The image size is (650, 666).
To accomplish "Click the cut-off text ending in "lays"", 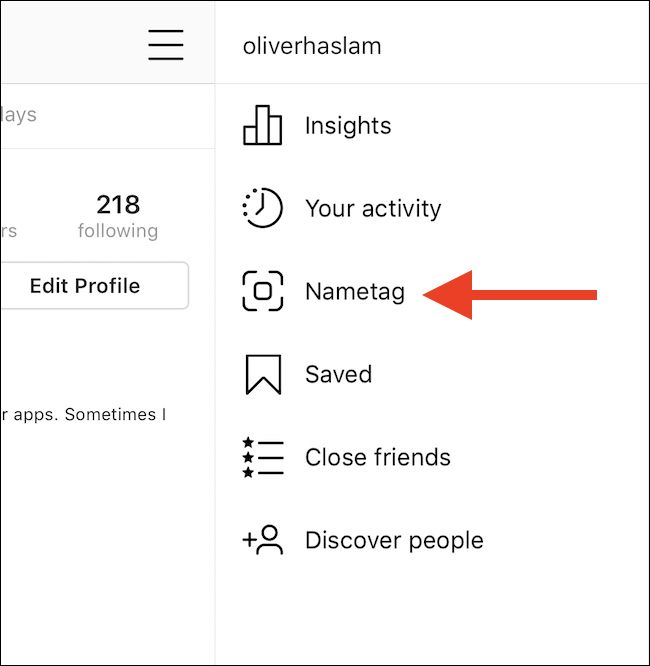I will click(19, 115).
